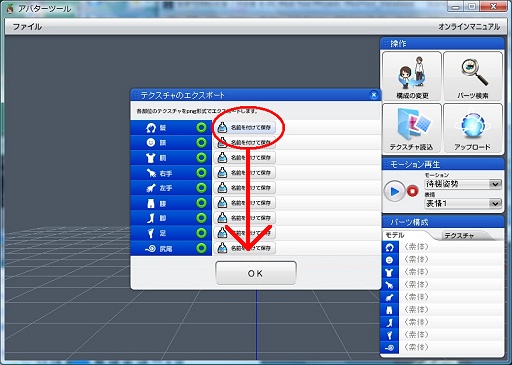
Task: Open the パーツ検索 magnifier search tool
Action: click(x=473, y=76)
